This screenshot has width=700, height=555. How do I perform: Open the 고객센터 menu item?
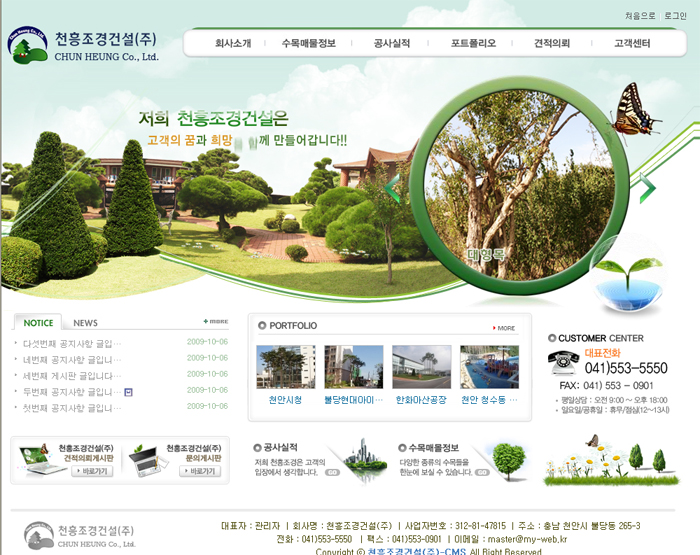[x=632, y=44]
